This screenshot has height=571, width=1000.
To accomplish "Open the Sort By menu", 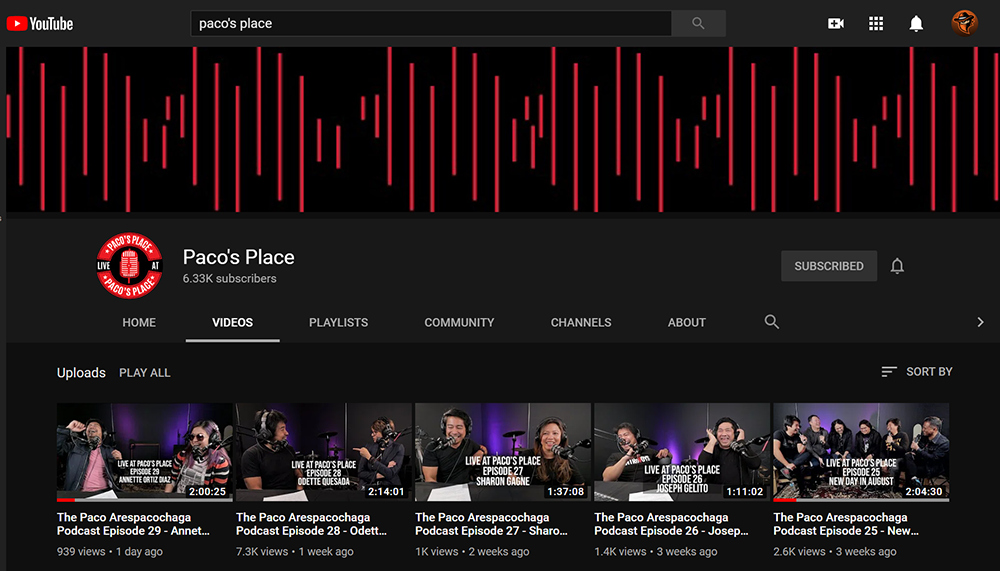I will pyautogui.click(x=917, y=372).
